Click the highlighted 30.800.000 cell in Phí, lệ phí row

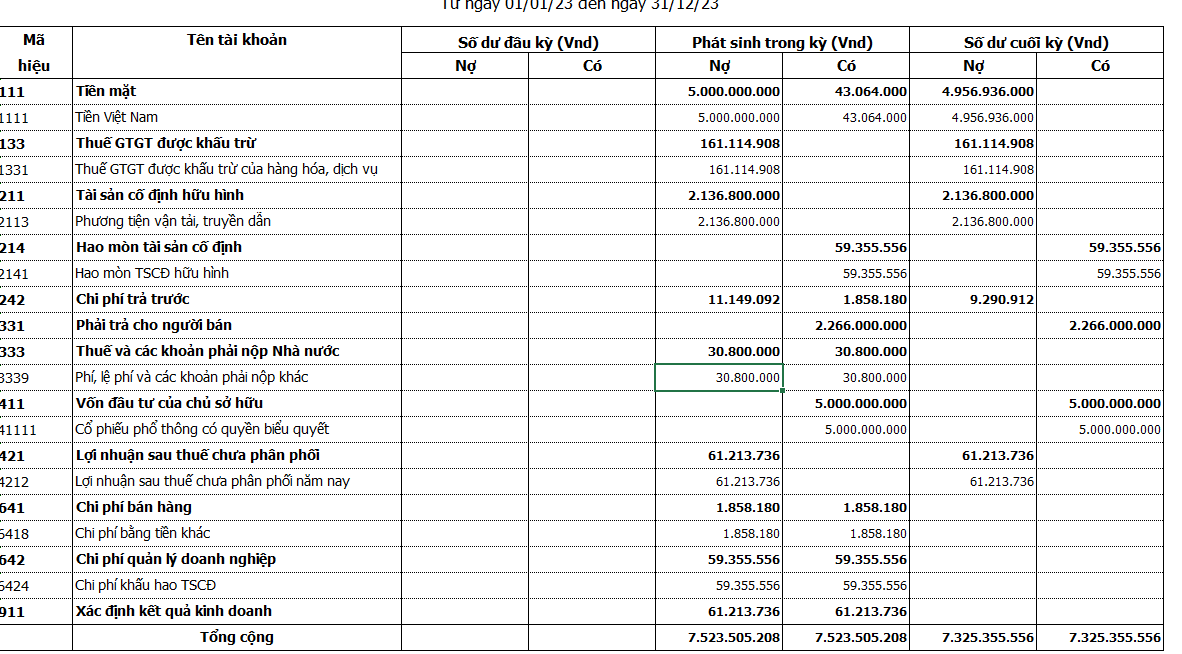click(719, 377)
